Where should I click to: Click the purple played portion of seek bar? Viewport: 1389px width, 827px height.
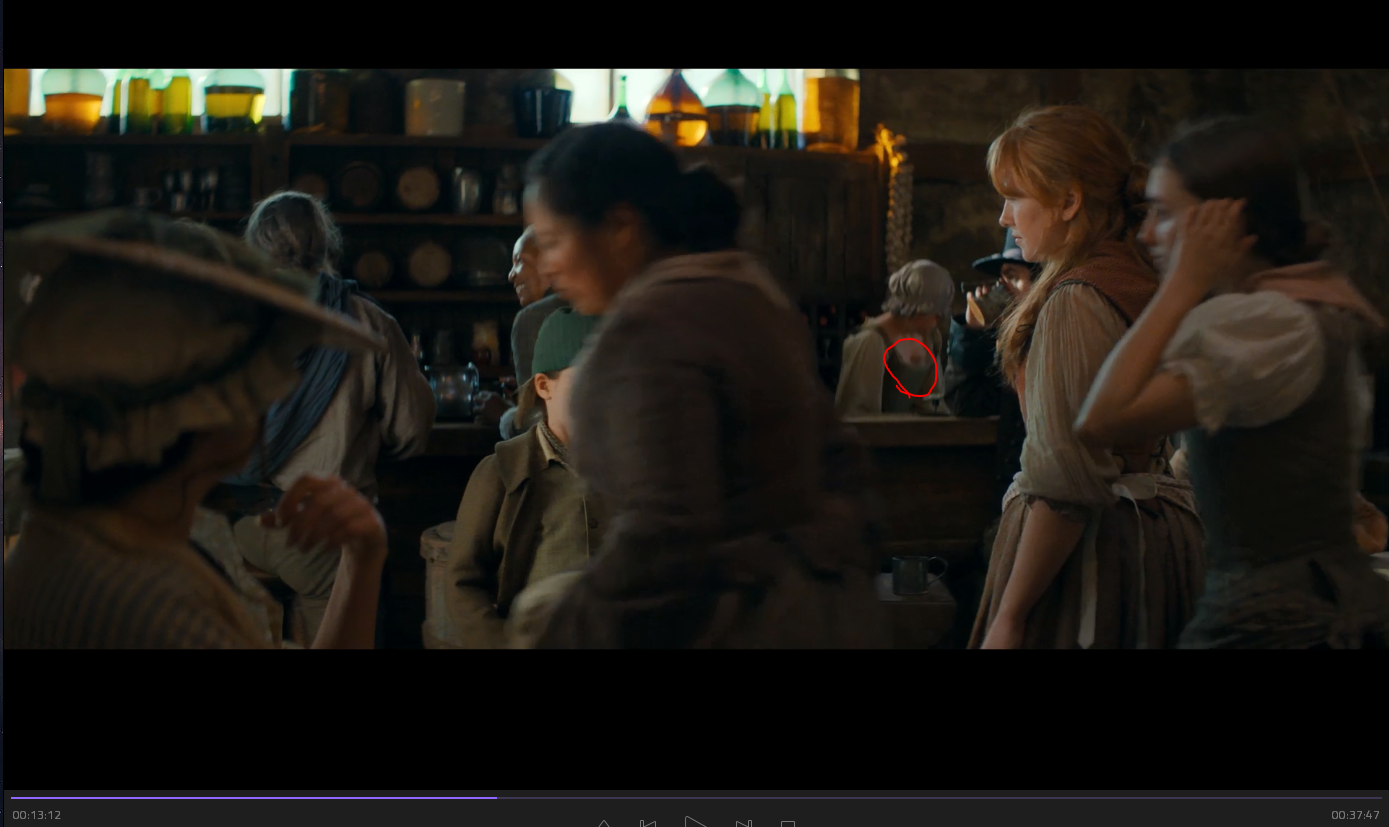pos(250,798)
